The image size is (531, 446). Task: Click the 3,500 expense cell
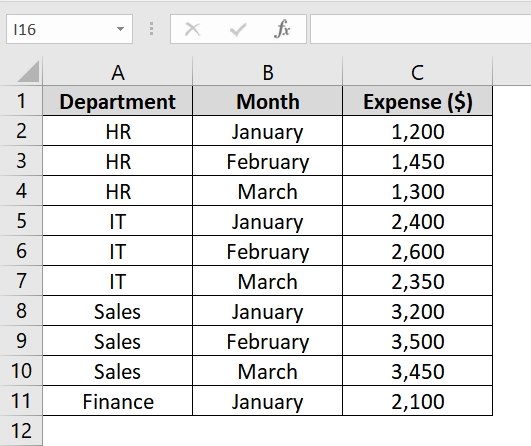pos(418,341)
